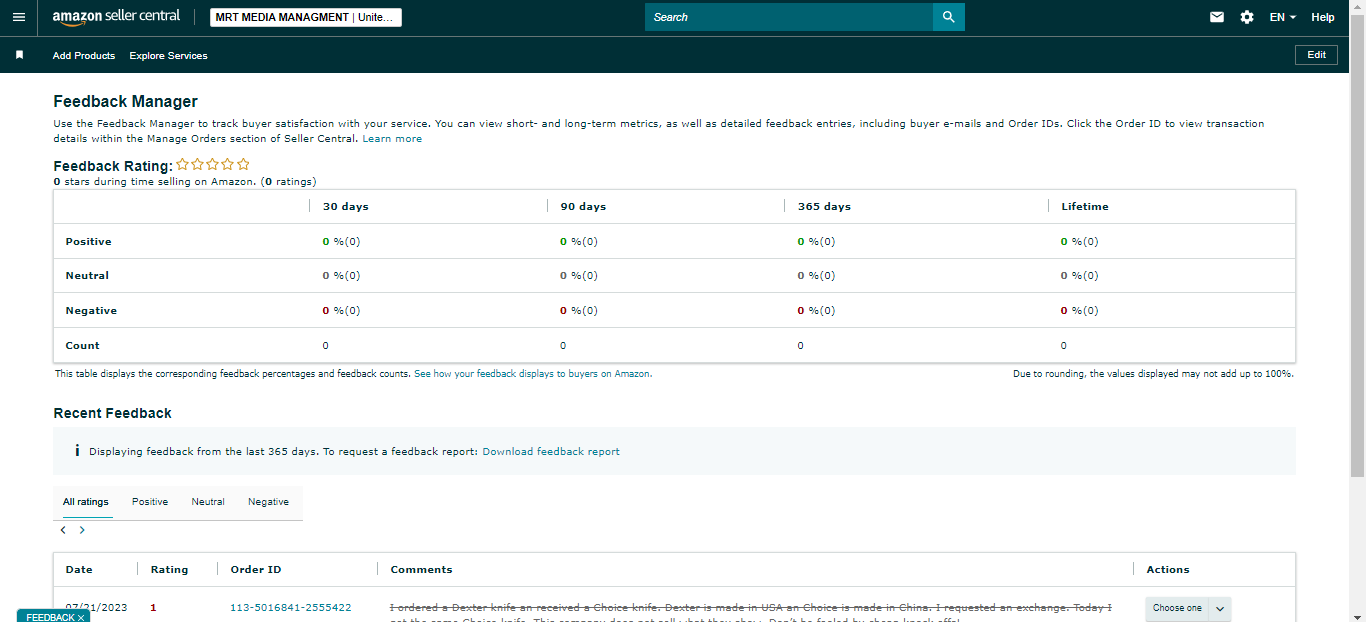1366x622 pixels.
Task: Switch to the Neutral tab
Action: coord(208,502)
